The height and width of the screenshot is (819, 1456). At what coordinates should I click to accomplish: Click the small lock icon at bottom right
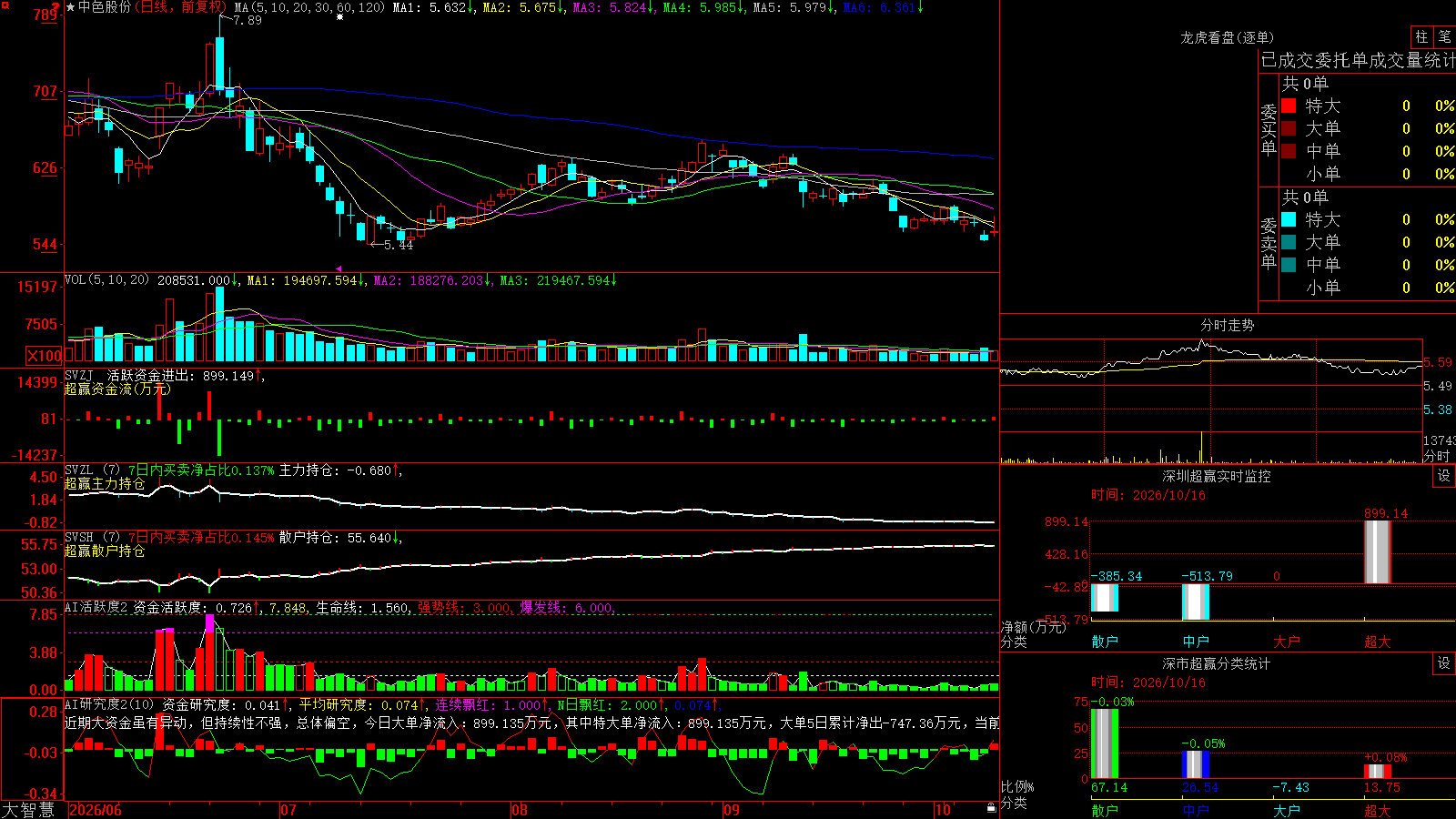[x=991, y=807]
